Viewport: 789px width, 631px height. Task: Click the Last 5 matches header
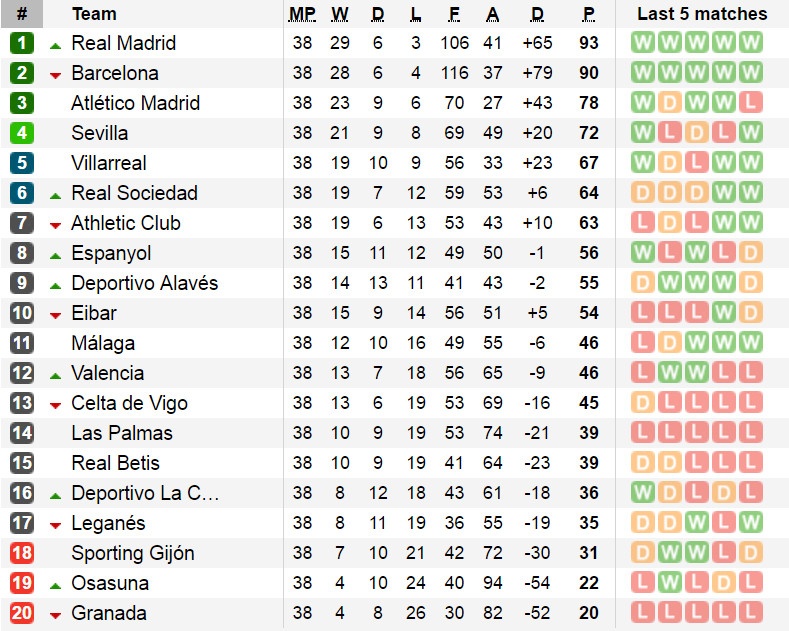(702, 14)
